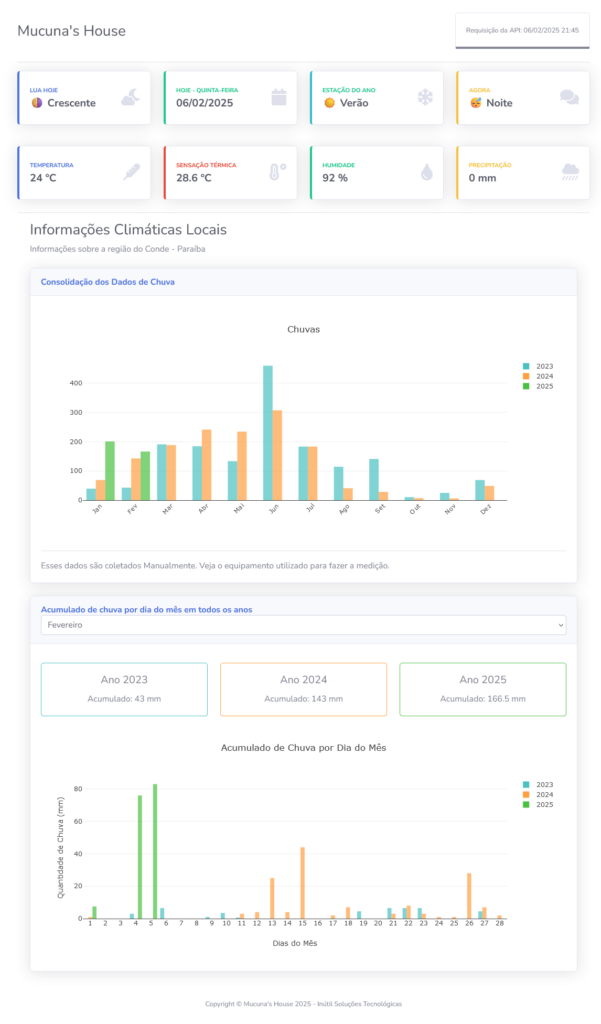
Task: Click the moon cloud icon in Lua Hoje card
Action: tap(131, 97)
